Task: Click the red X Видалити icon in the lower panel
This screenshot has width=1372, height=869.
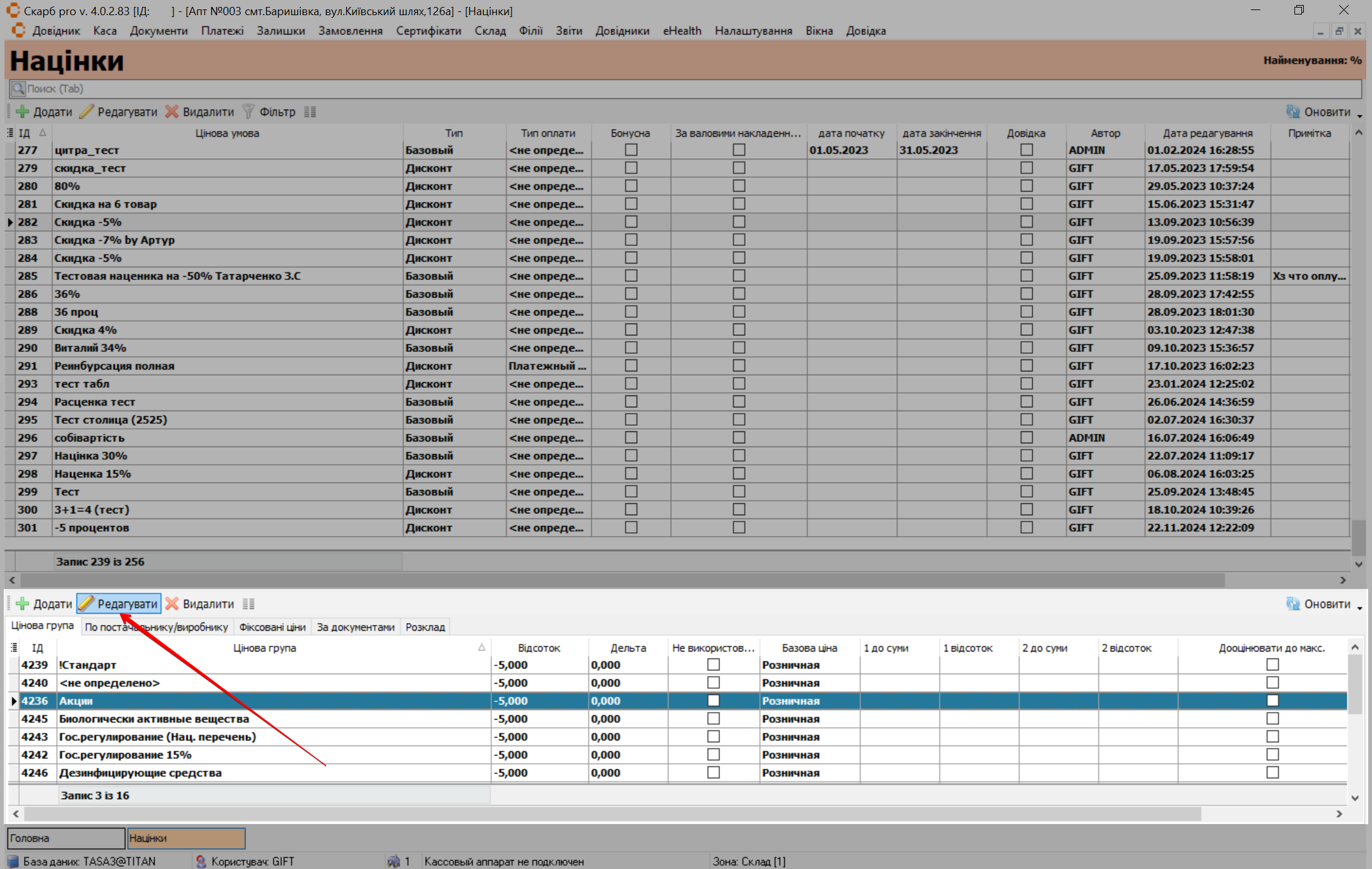Action: pyautogui.click(x=172, y=604)
